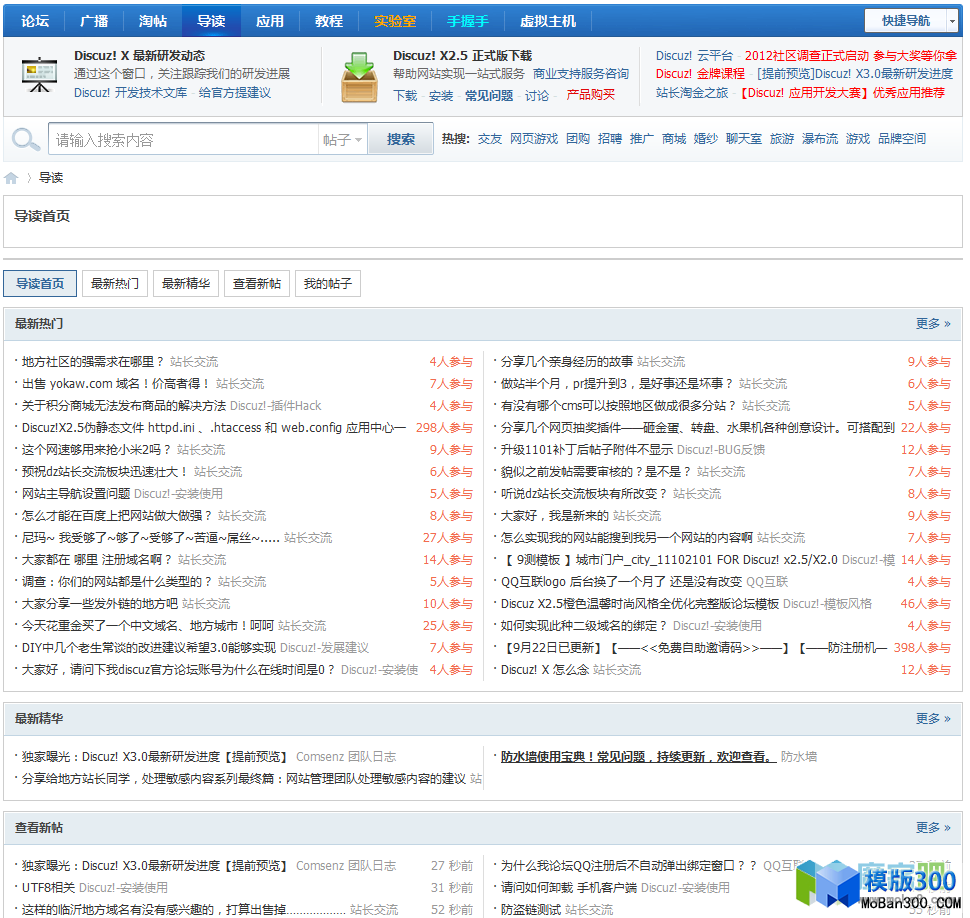
Task: Click the 搜索 button
Action: (x=400, y=139)
